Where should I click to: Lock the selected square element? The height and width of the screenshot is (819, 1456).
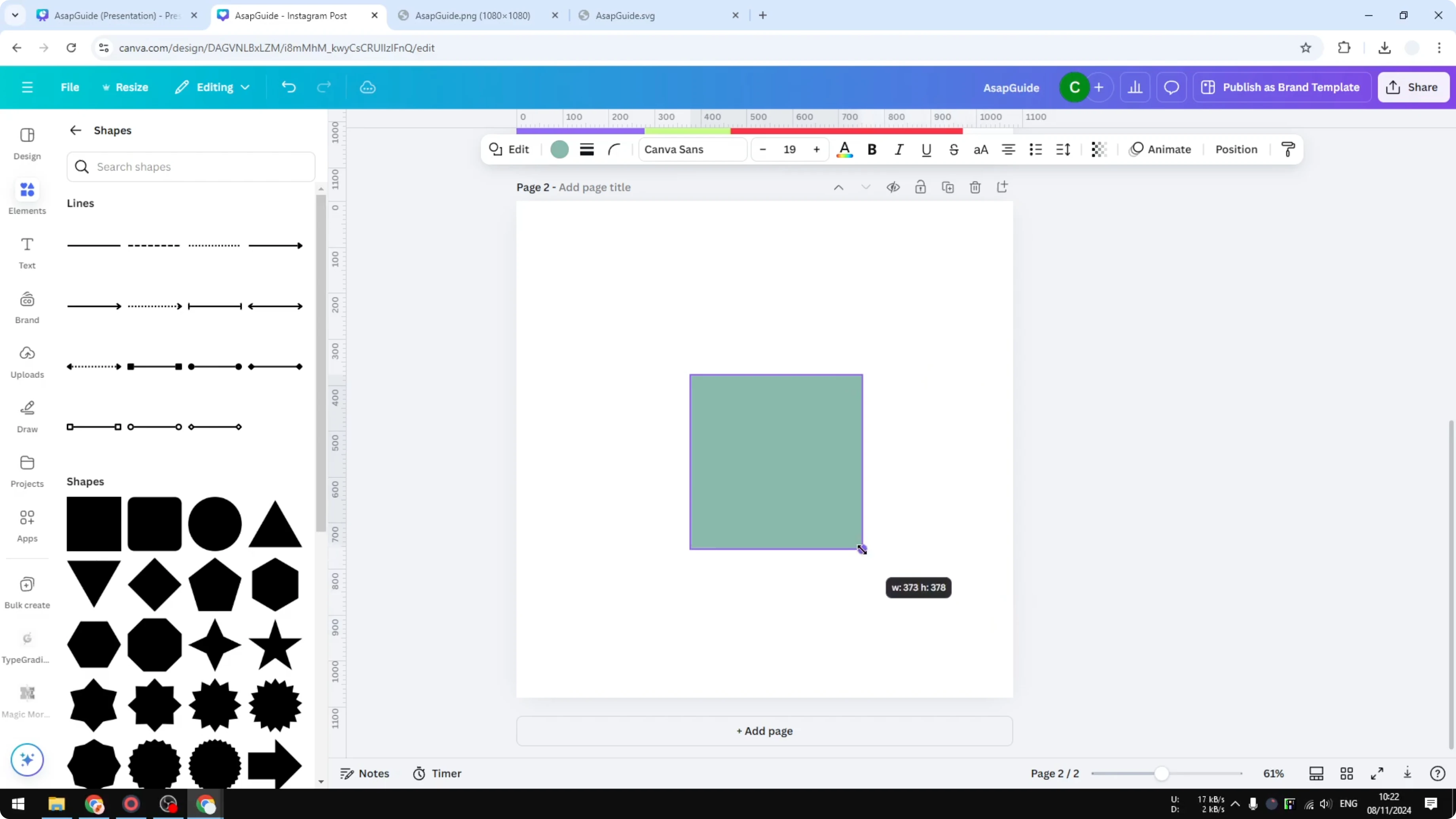921,187
